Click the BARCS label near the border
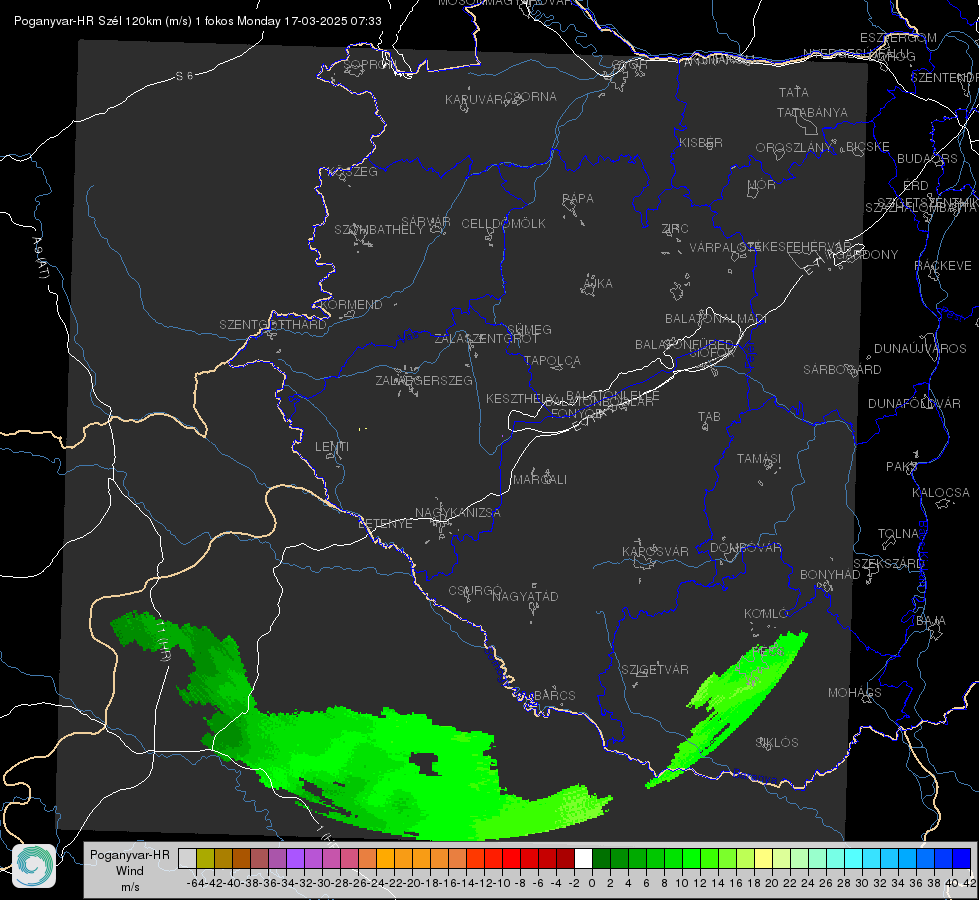Screen dimensions: 979x900 point(555,695)
